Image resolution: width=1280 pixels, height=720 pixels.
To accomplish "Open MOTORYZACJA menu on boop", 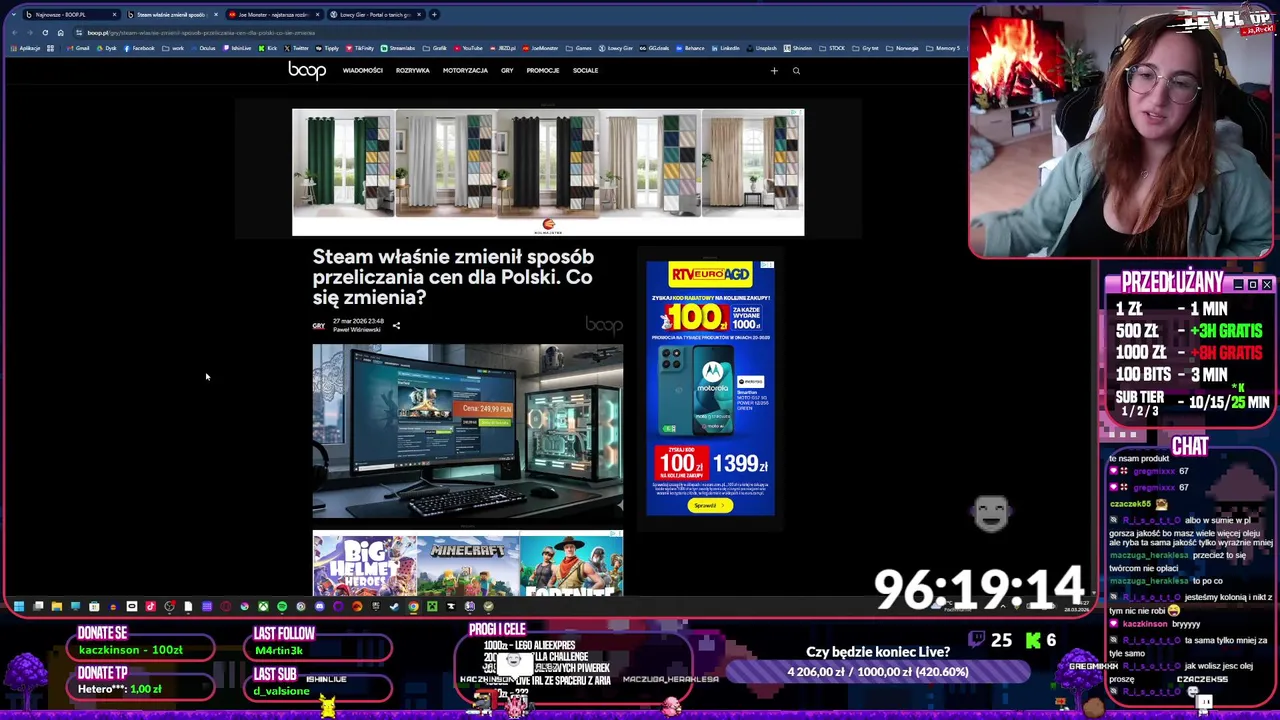I will coord(466,71).
